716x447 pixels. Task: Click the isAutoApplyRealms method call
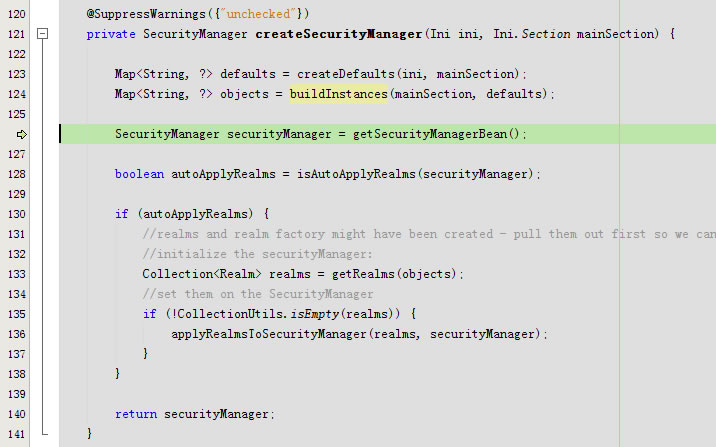click(356, 174)
